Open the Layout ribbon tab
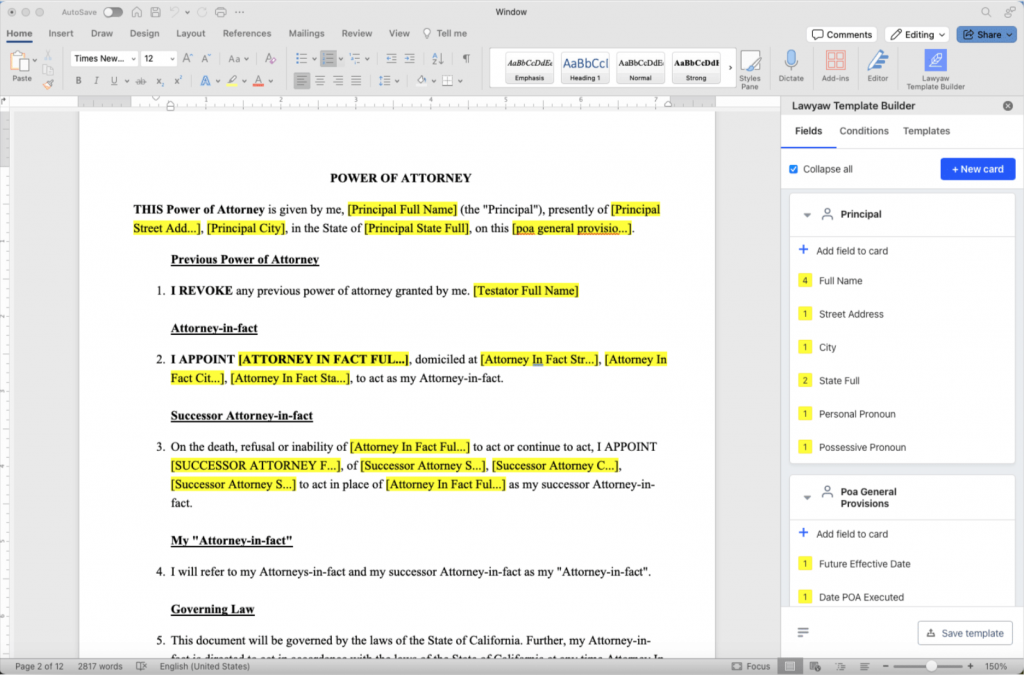Viewport: 1024px width, 675px height. tap(191, 33)
